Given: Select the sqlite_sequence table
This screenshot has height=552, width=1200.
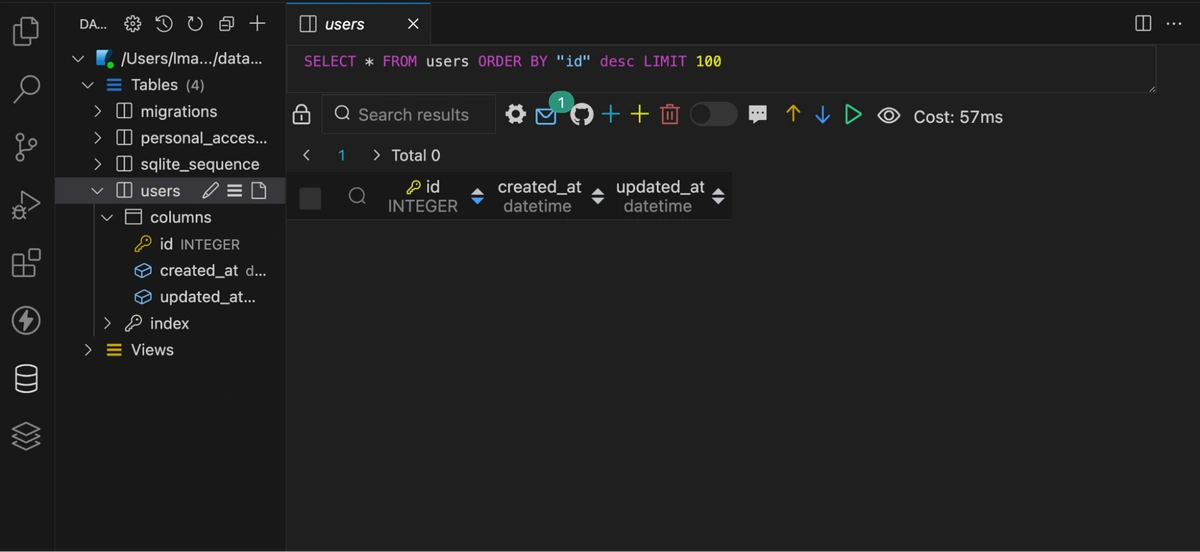Looking at the screenshot, I should point(199,164).
